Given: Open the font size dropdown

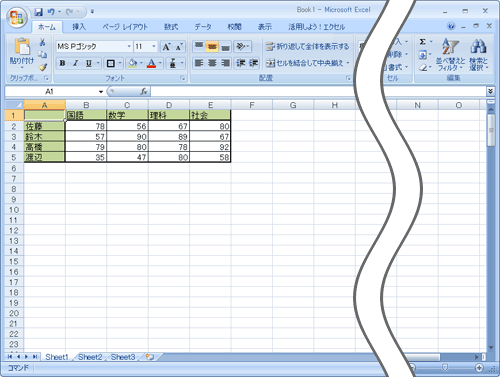Looking at the screenshot, I should [154, 46].
